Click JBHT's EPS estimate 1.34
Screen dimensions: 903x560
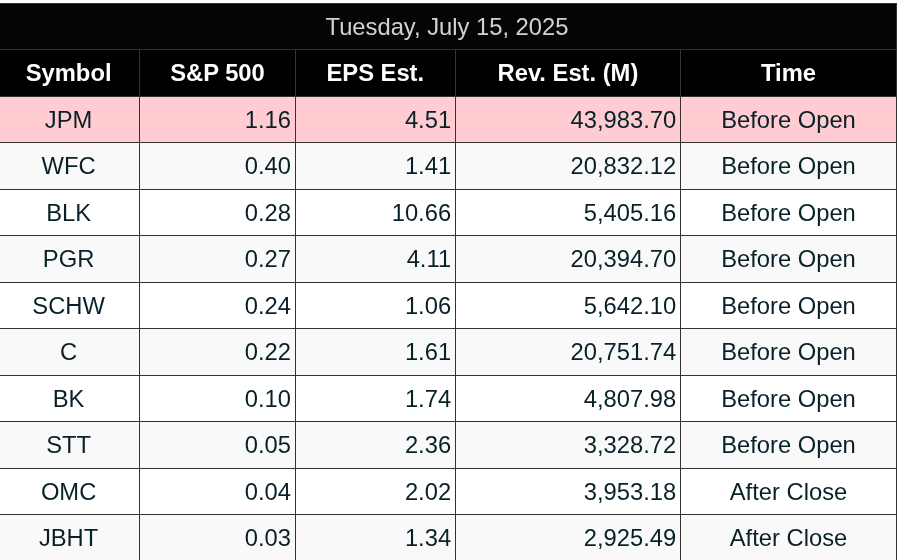coord(428,538)
